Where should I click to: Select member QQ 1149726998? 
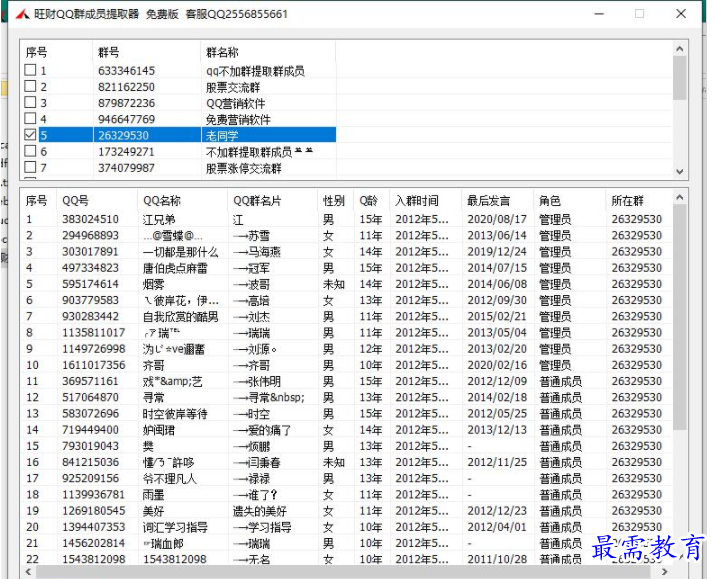click(x=94, y=349)
